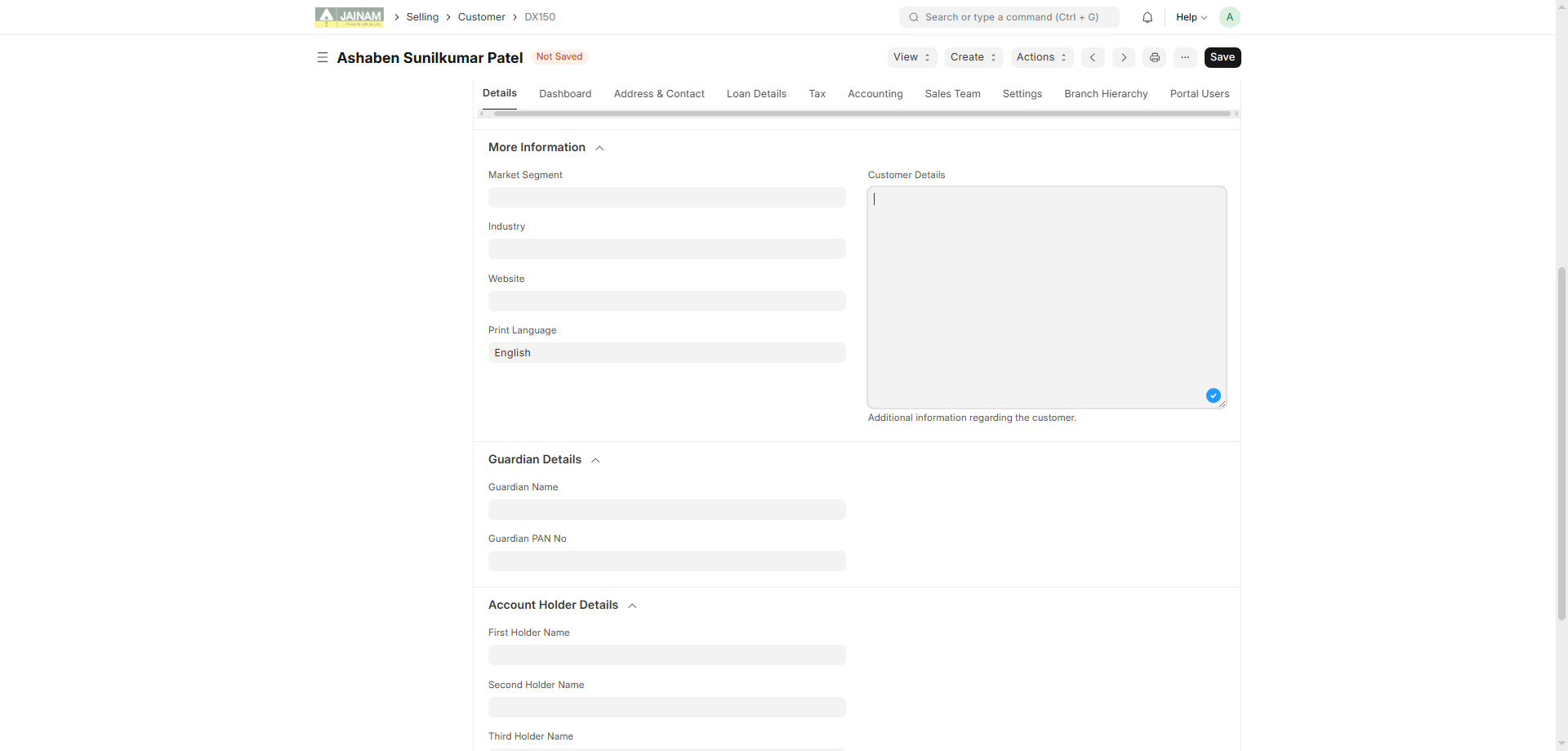Viewport: 1568px width, 751px height.
Task: Collapse the Guardian Details section
Action: (x=595, y=460)
